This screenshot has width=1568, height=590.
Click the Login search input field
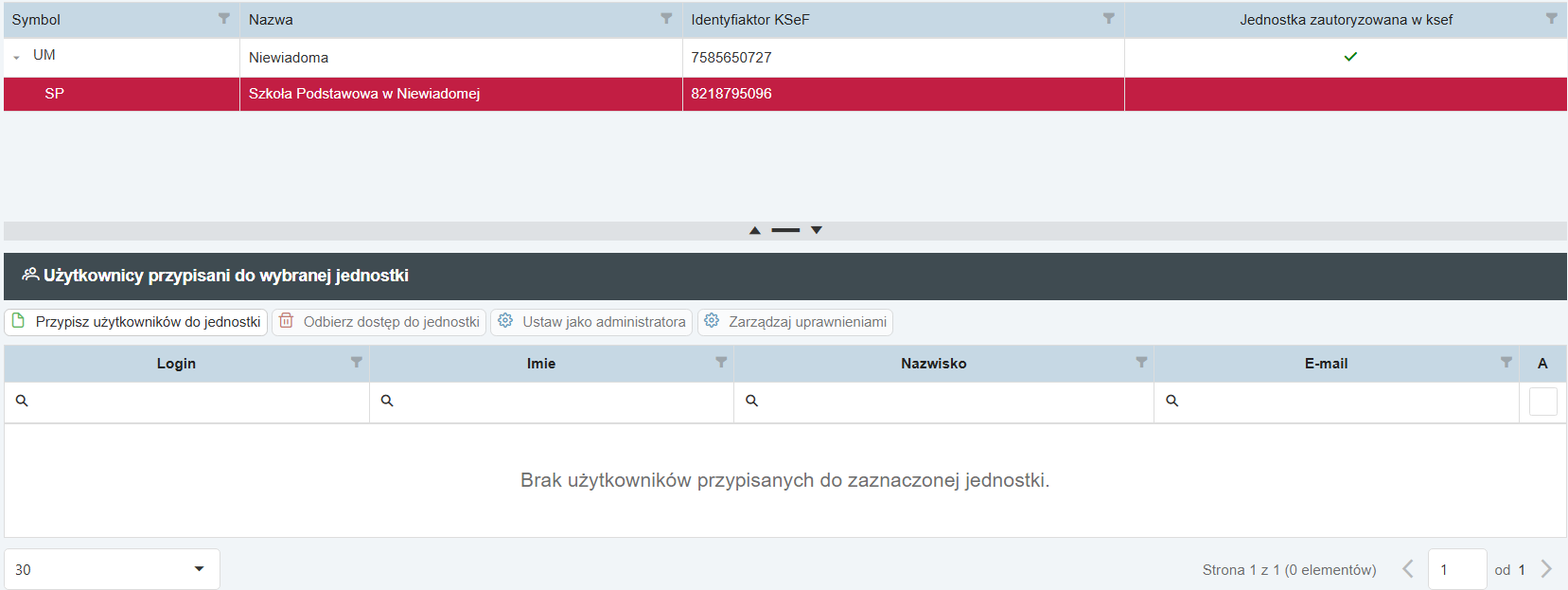pyautogui.click(x=194, y=402)
